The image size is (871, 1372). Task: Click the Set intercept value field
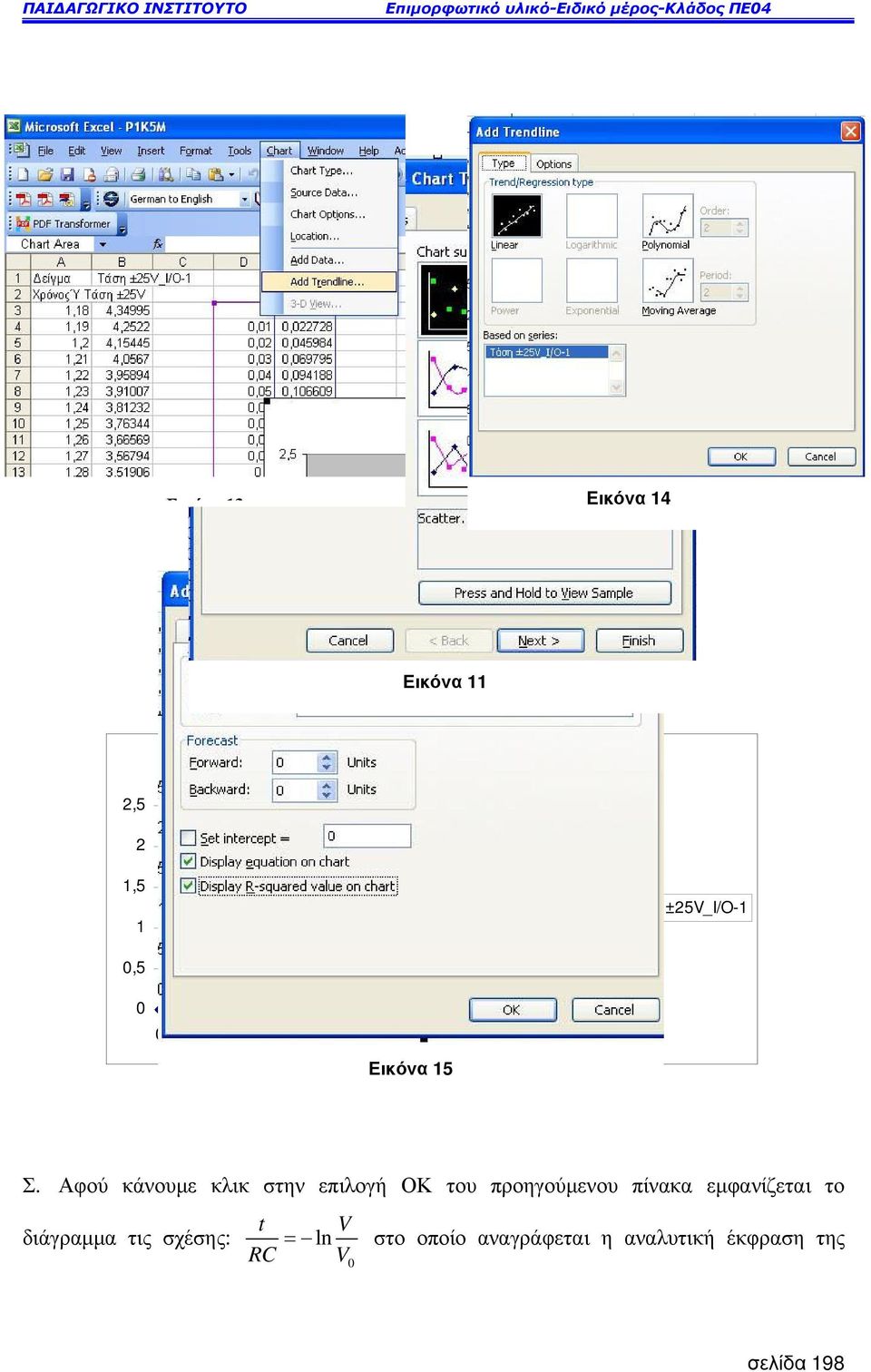coord(367,836)
